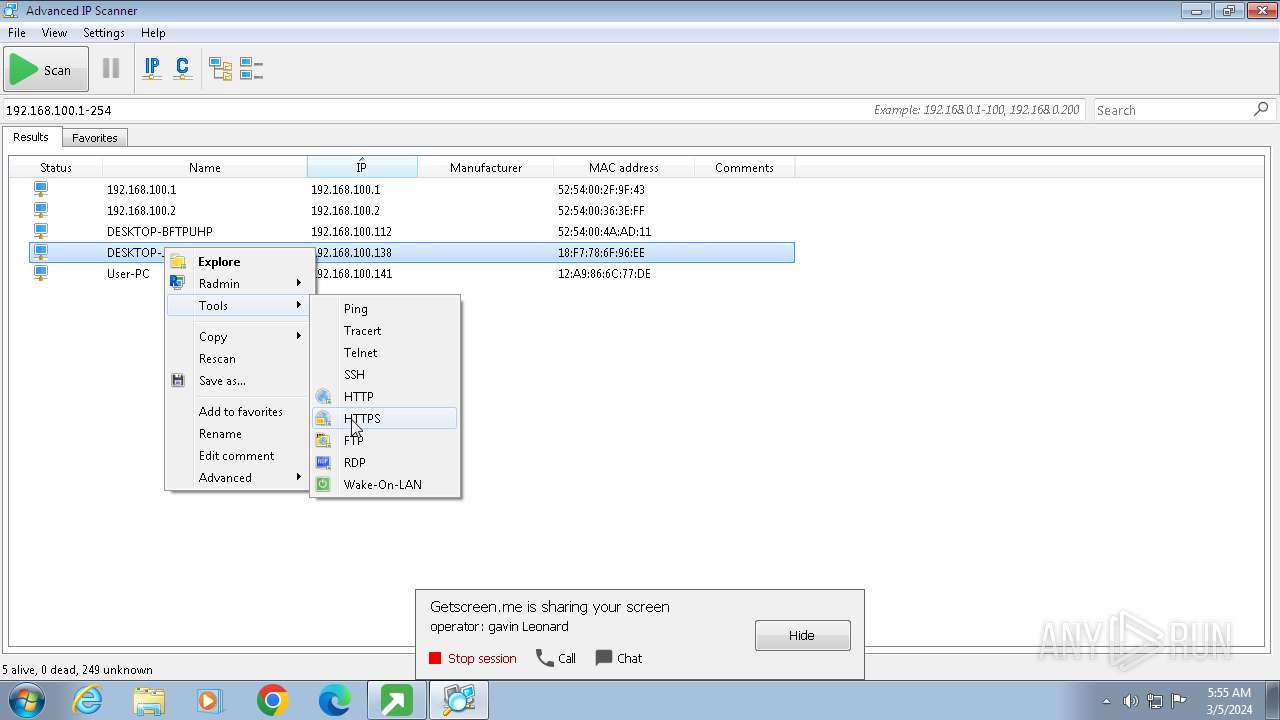Expand the Copy submenu

(238, 337)
